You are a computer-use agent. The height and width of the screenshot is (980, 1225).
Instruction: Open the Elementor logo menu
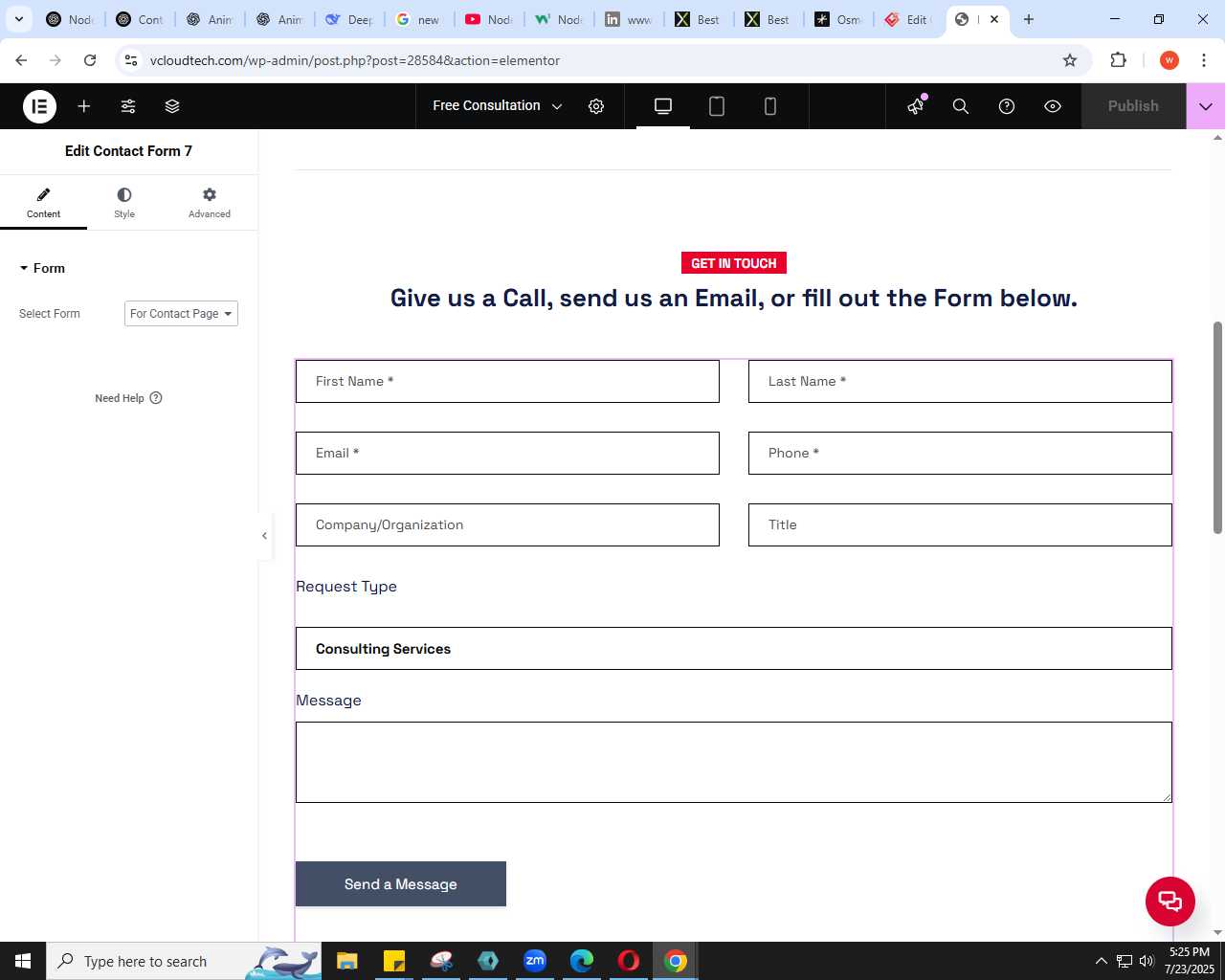point(39,106)
